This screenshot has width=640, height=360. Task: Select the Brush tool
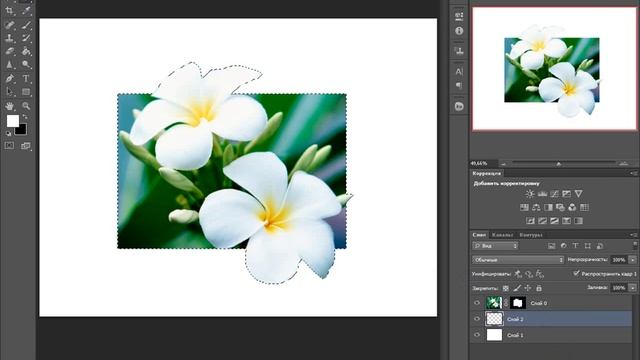[26, 25]
